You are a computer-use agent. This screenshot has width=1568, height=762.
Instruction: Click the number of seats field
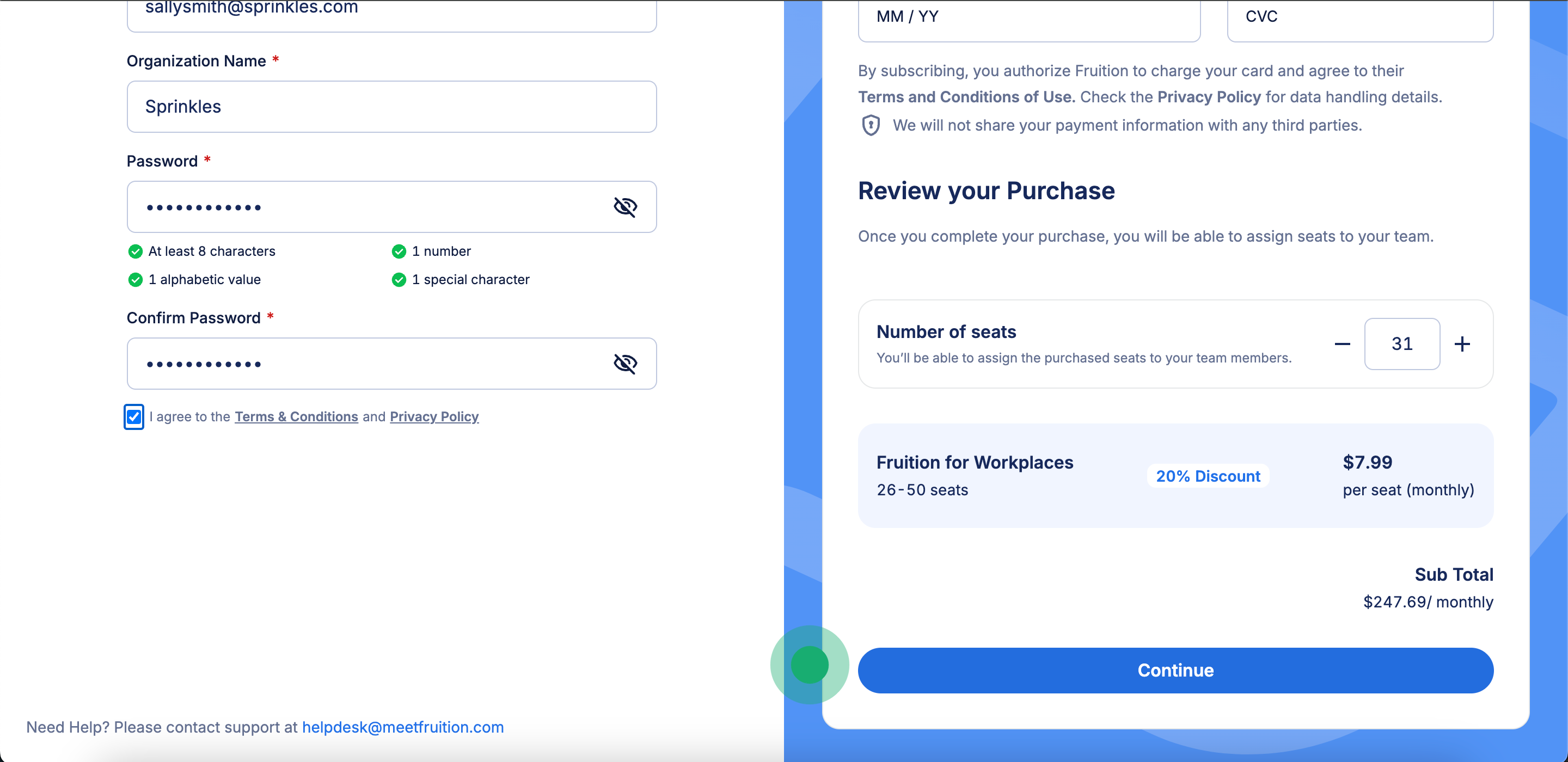pyautogui.click(x=1401, y=344)
